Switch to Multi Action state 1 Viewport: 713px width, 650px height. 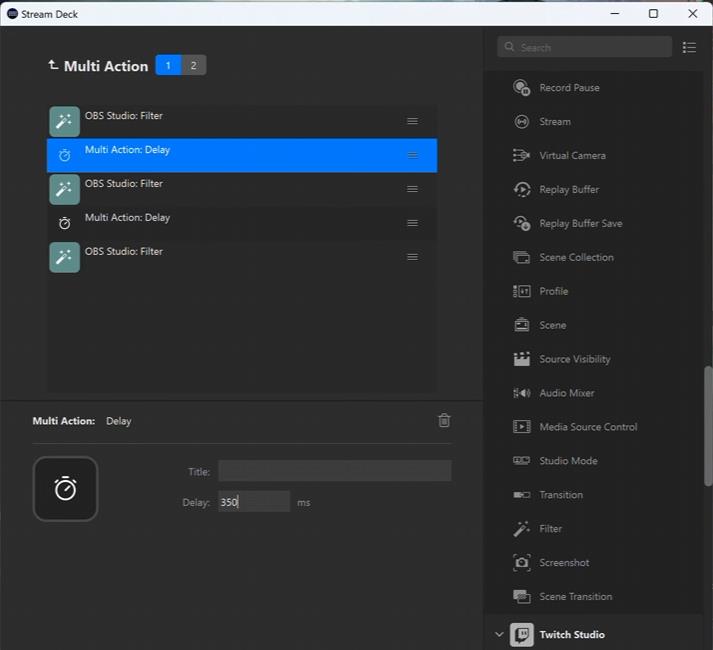coord(168,66)
